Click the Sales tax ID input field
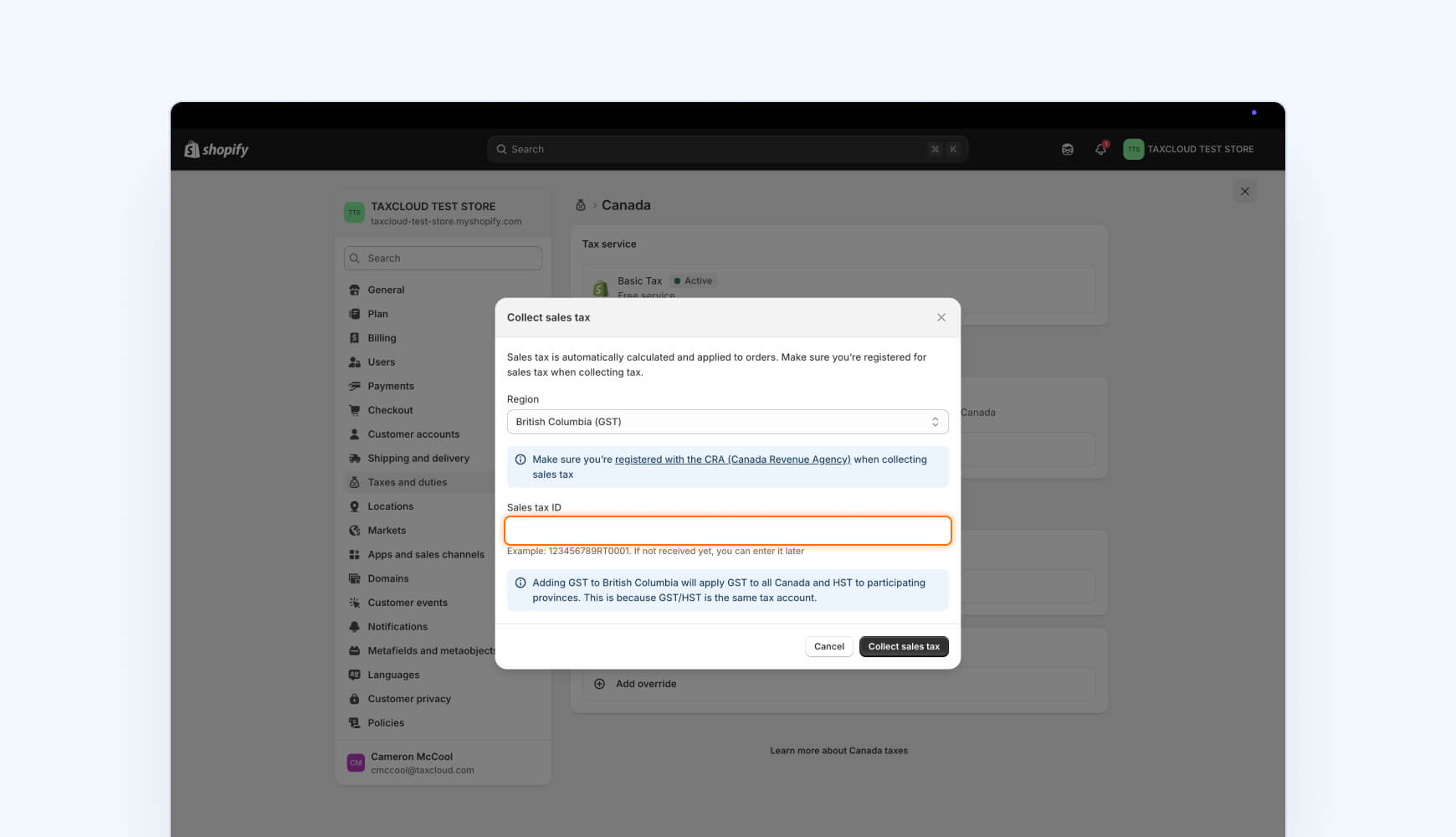The image size is (1456, 837). point(727,531)
